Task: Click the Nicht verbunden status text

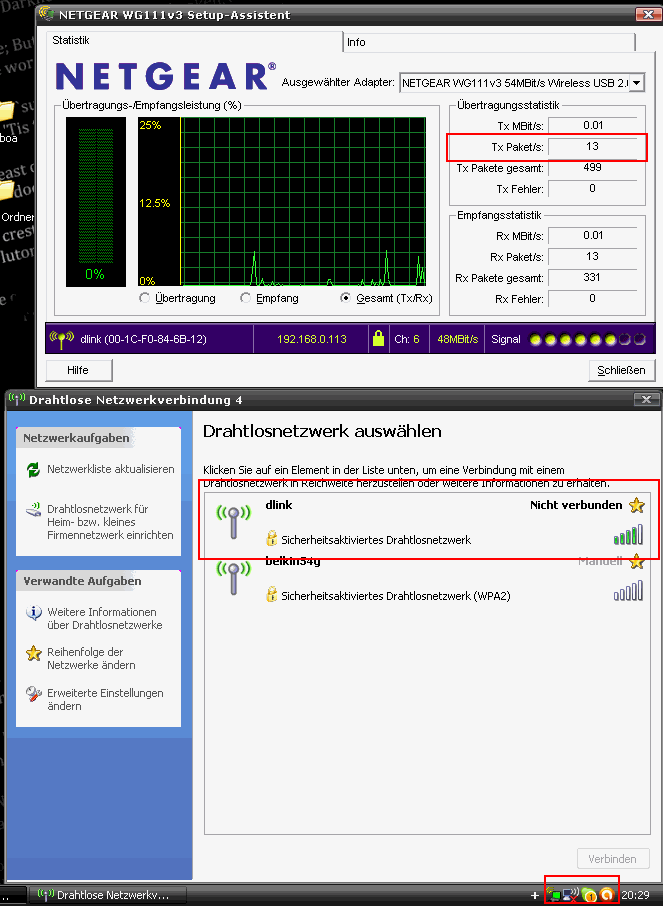Action: click(x=576, y=505)
